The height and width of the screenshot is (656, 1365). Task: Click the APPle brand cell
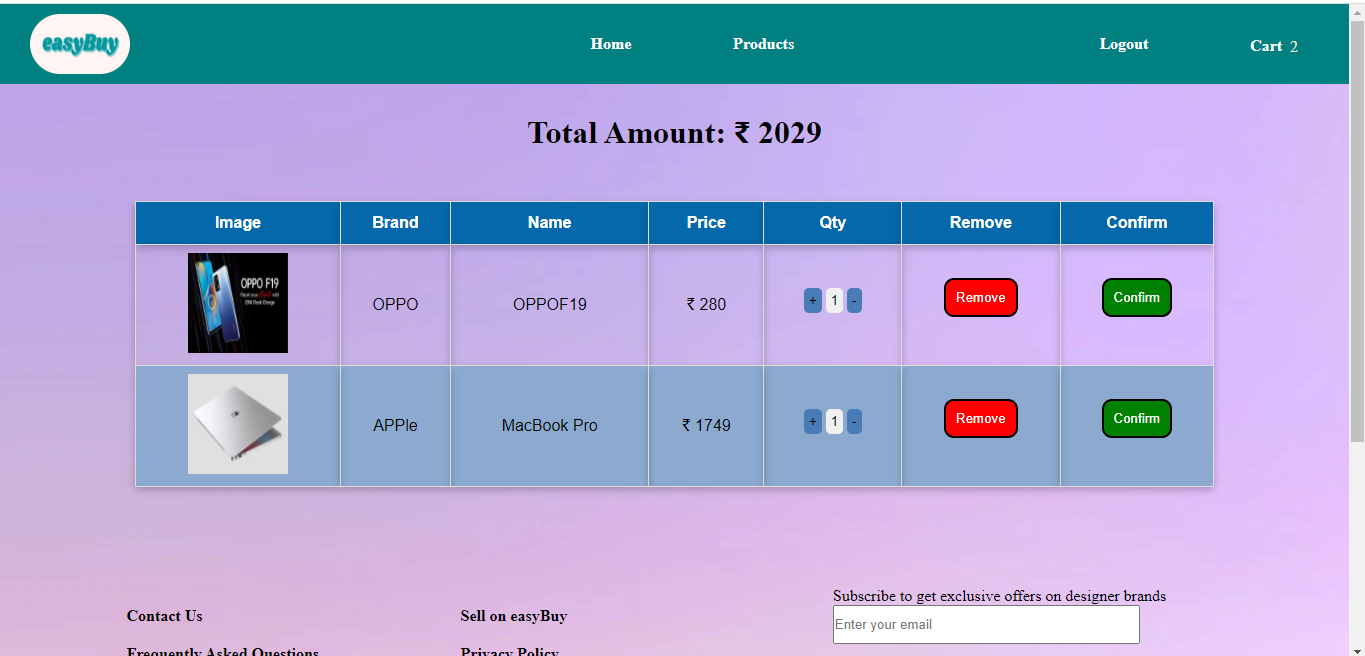point(395,425)
